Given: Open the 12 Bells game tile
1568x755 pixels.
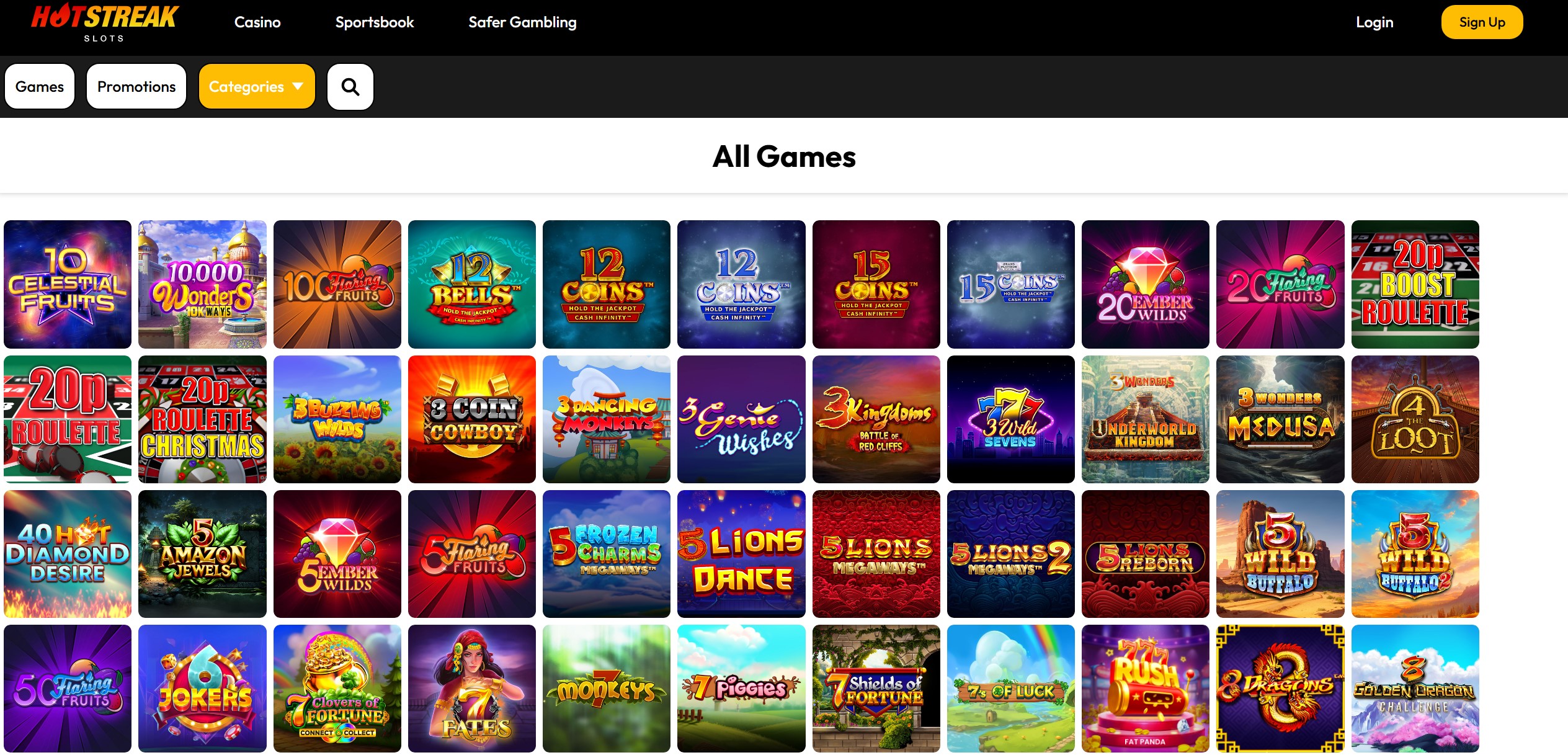Looking at the screenshot, I should pos(472,284).
